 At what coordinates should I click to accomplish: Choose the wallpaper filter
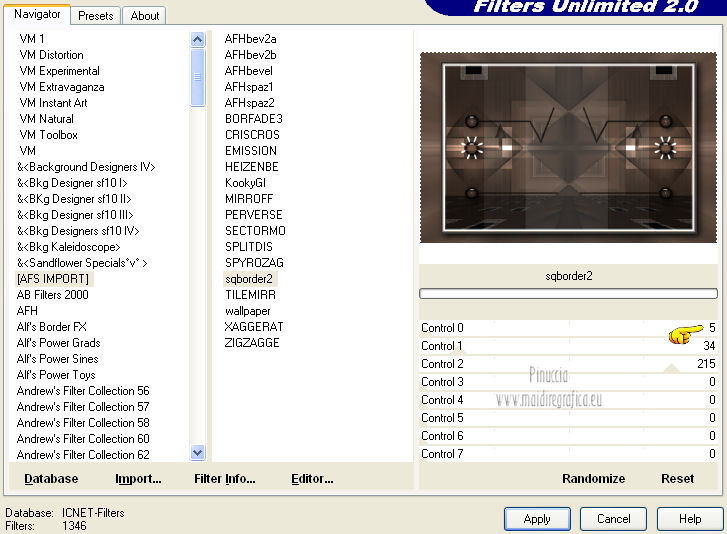pyautogui.click(x=248, y=311)
